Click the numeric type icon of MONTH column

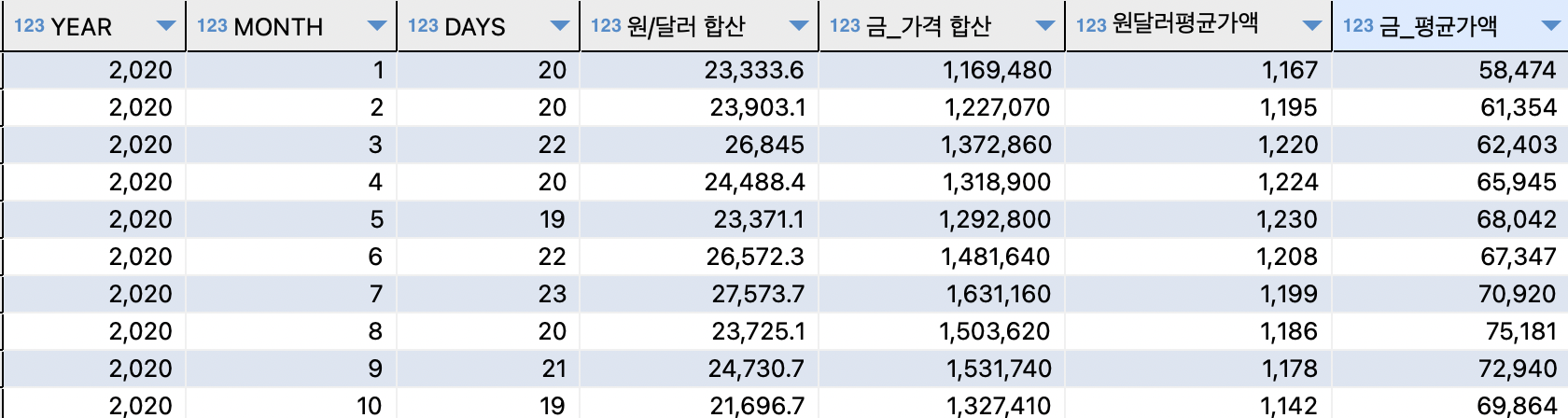pos(212,26)
